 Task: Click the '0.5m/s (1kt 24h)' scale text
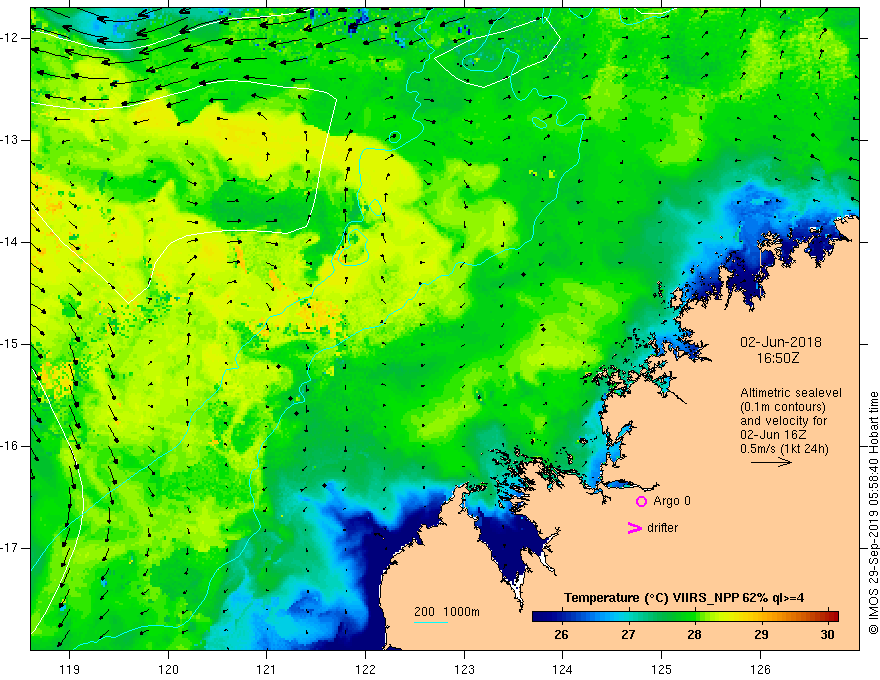coord(784,449)
